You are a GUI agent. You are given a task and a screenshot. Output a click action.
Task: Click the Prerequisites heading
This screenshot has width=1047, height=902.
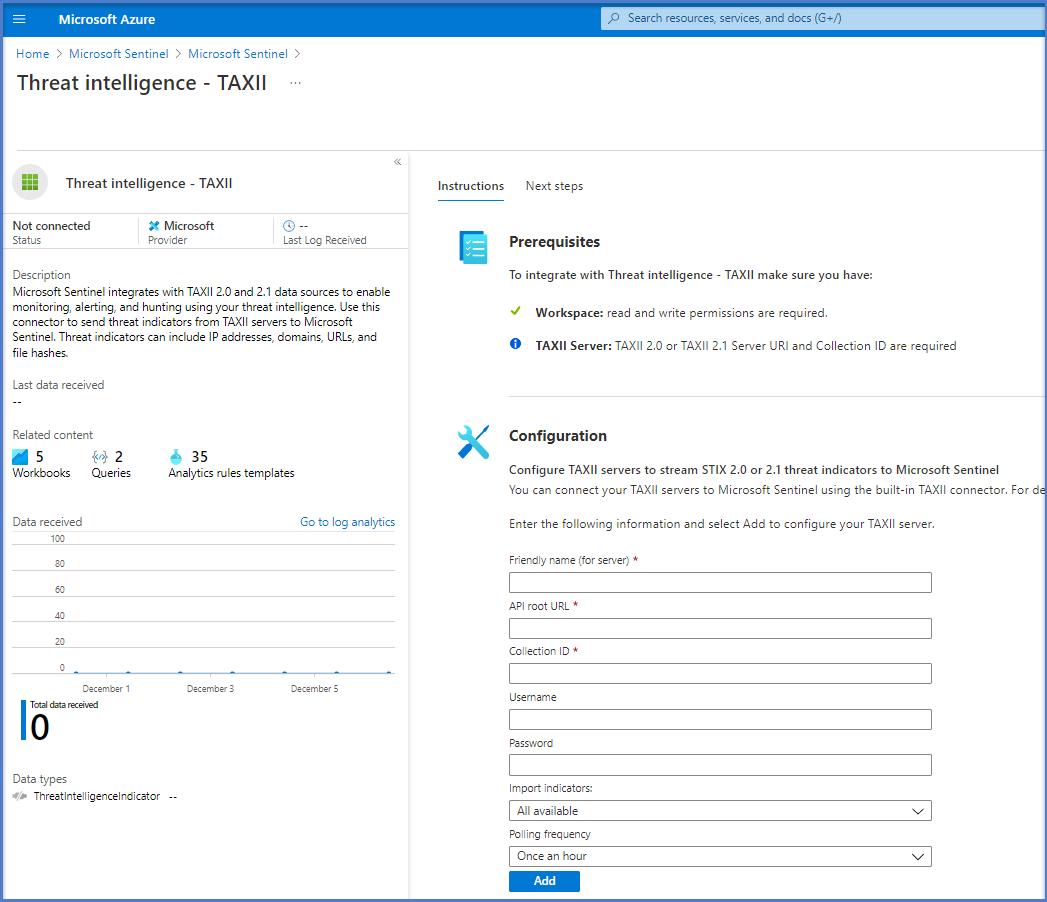click(554, 242)
